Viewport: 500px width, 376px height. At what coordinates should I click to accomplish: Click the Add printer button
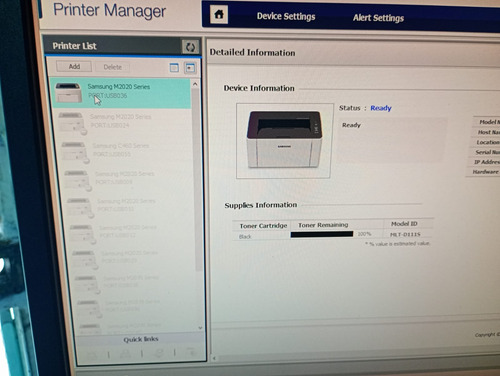(74, 66)
